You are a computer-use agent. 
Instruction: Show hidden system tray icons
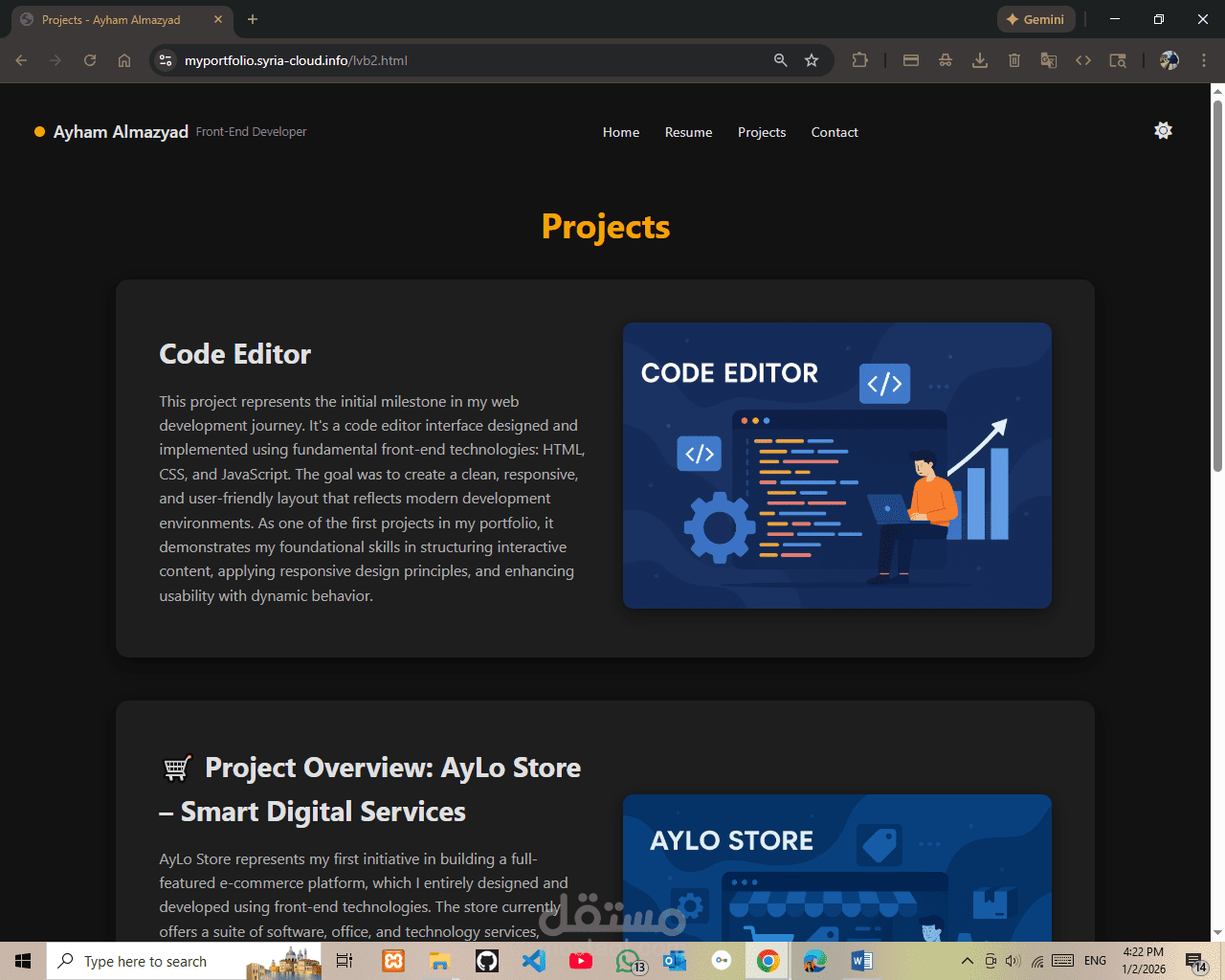tap(967, 961)
